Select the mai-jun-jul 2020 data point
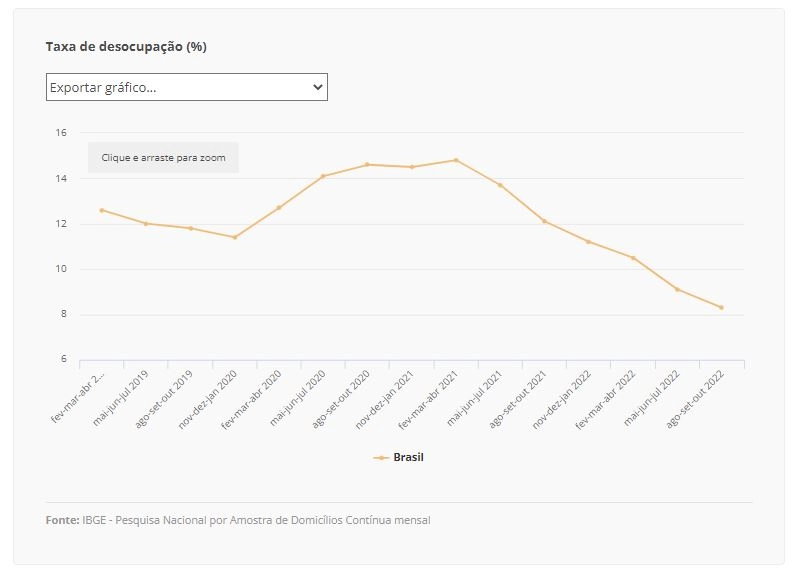The width and height of the screenshot is (799, 572). [x=323, y=176]
